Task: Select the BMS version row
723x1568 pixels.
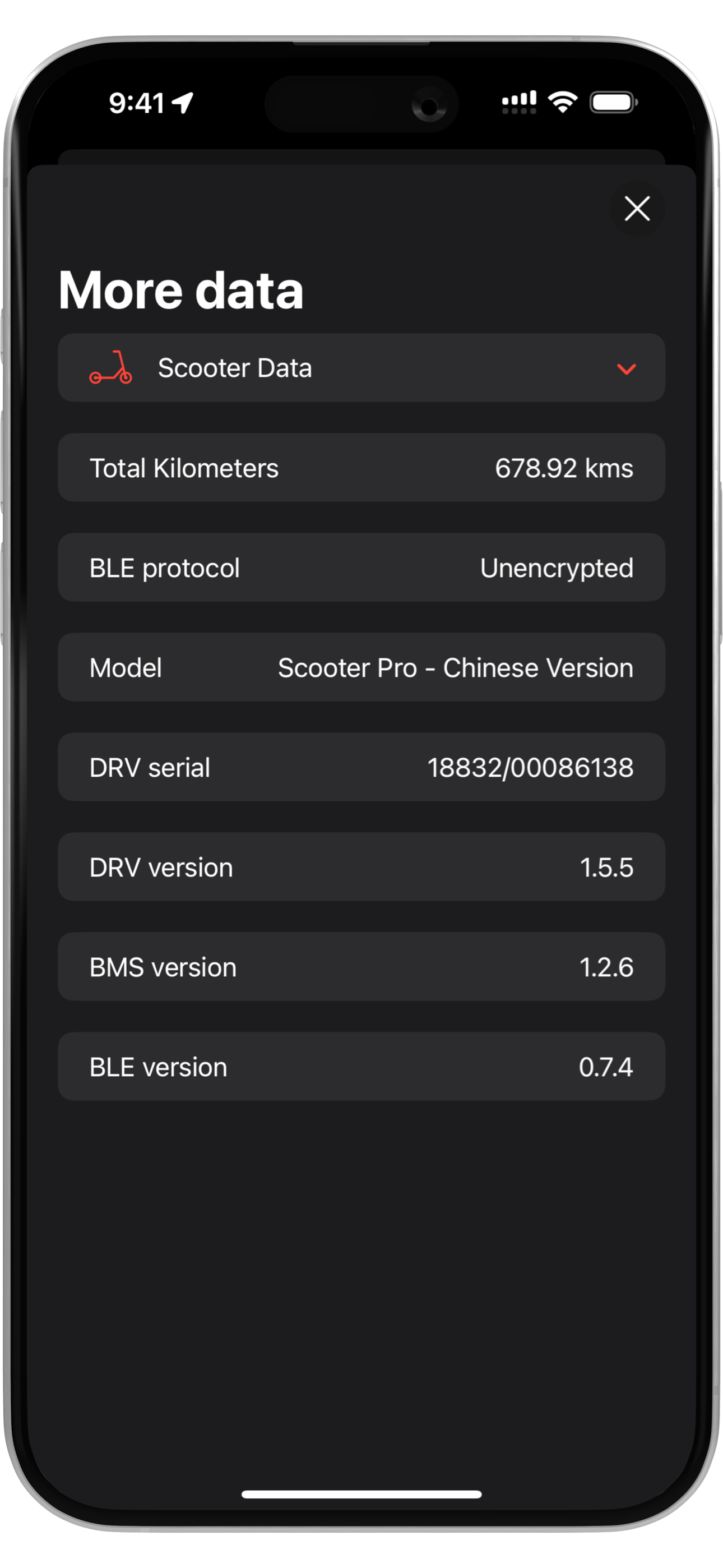Action: point(361,967)
